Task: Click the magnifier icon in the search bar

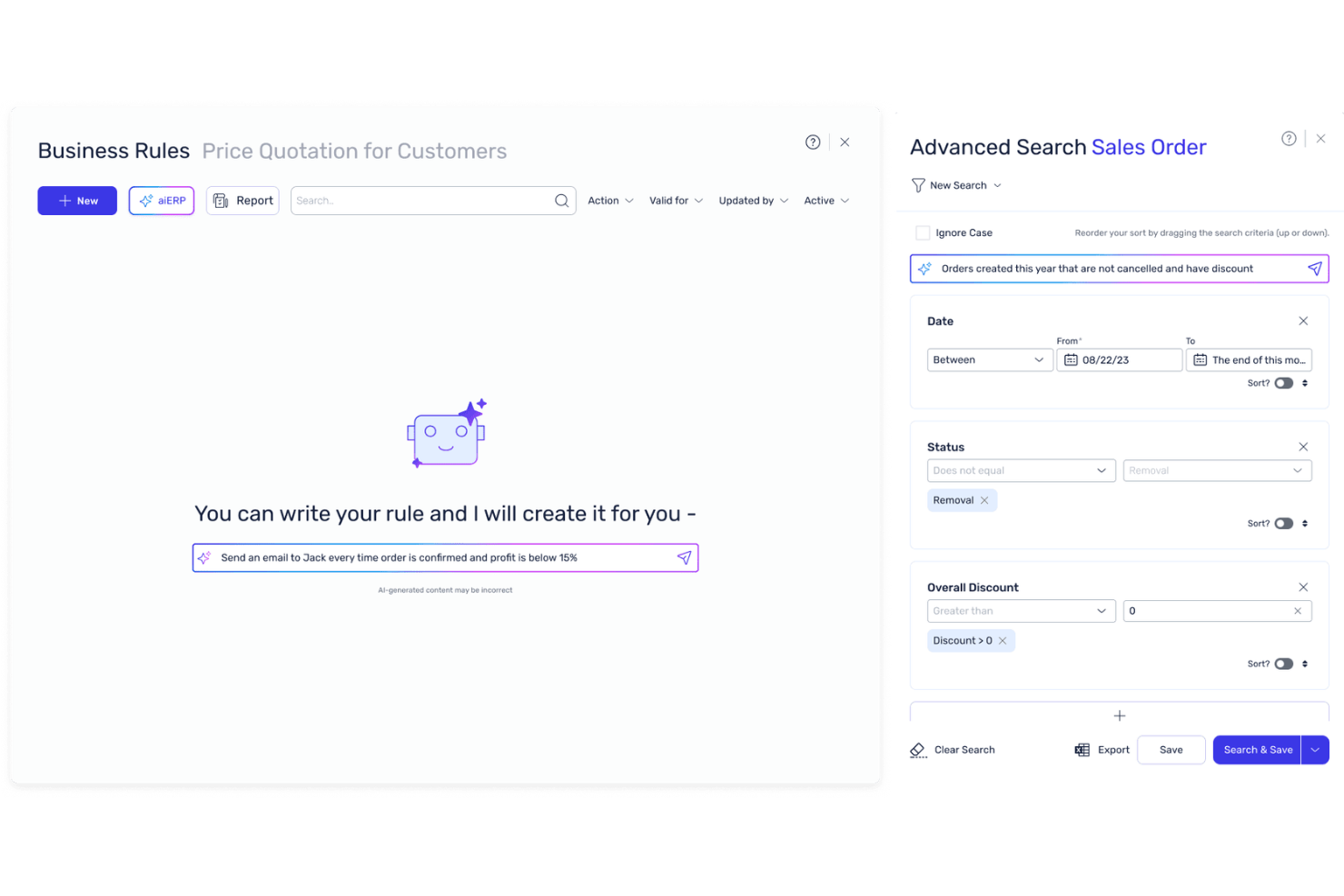Action: (x=560, y=200)
